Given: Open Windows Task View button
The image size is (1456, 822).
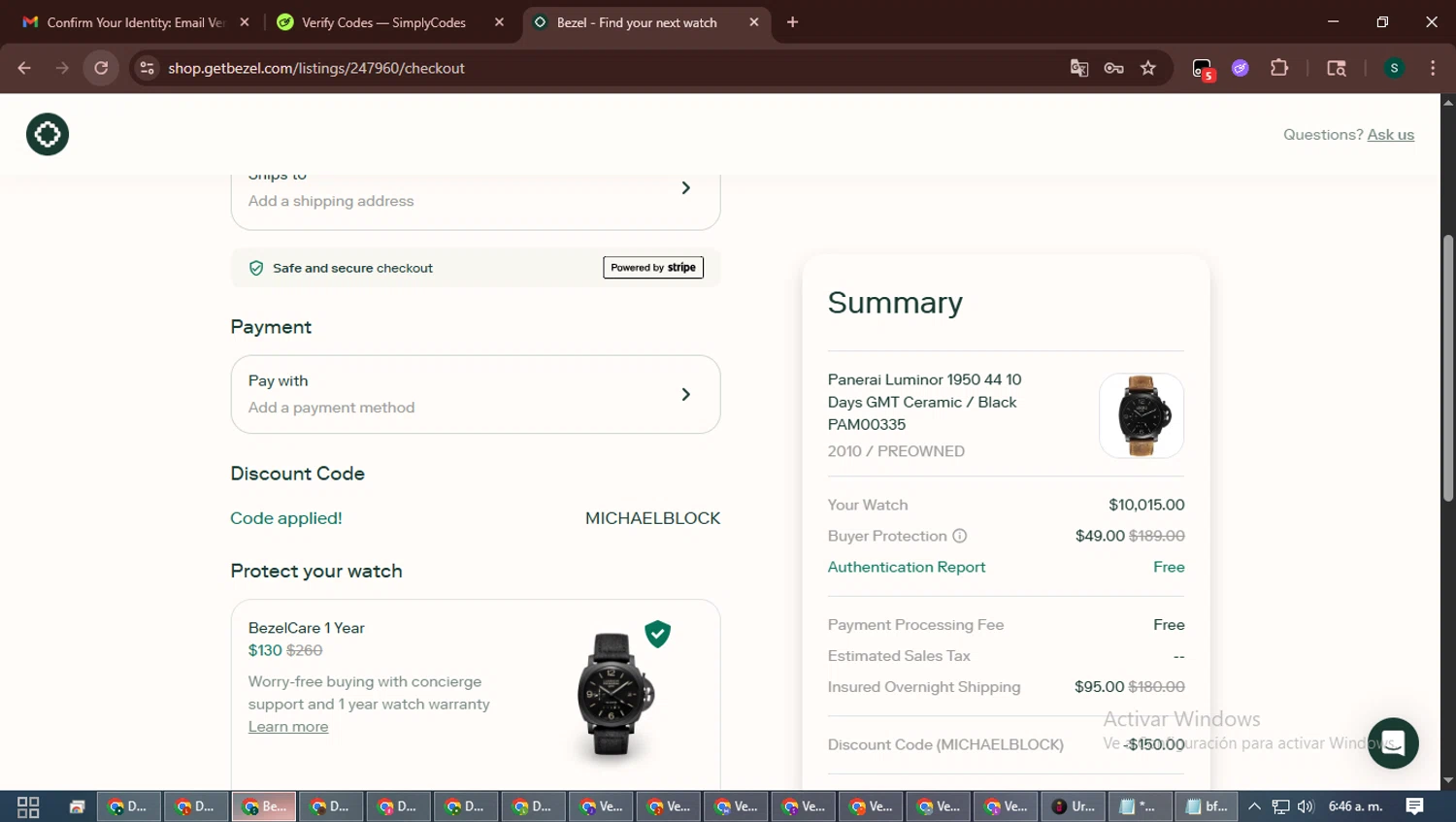Looking at the screenshot, I should pos(28,806).
